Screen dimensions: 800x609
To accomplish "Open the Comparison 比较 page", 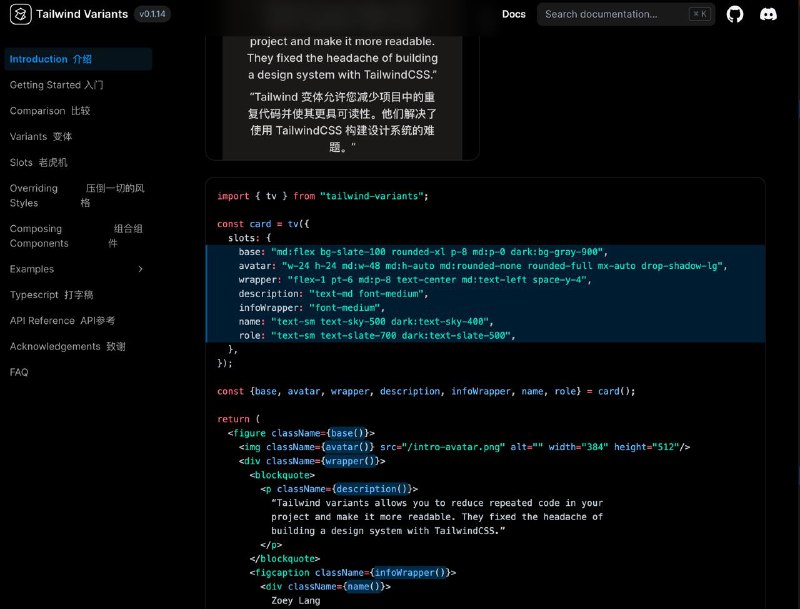I will pos(50,111).
